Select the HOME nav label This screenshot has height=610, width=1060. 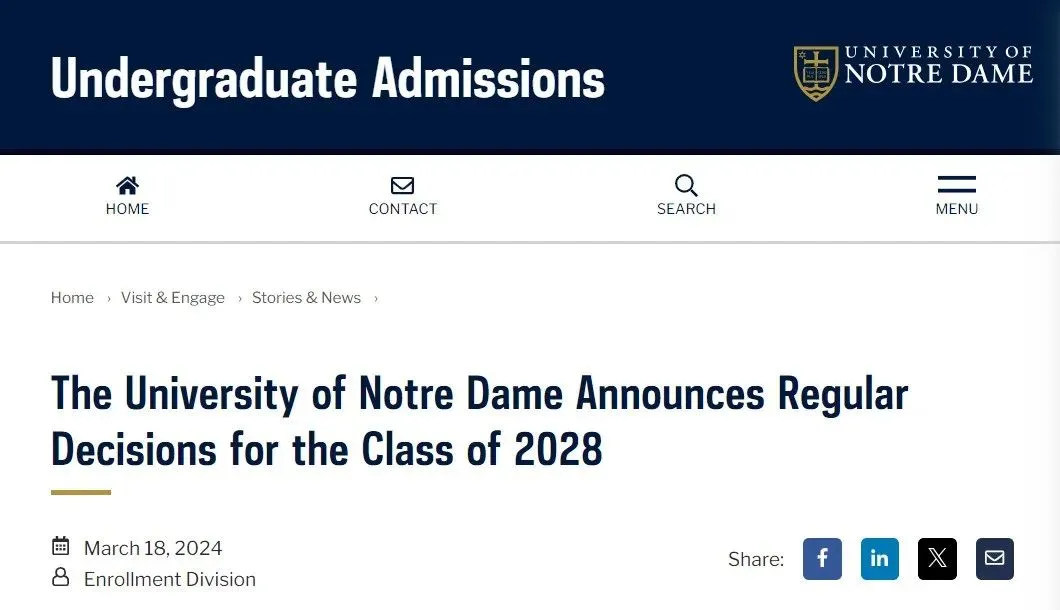tap(127, 209)
